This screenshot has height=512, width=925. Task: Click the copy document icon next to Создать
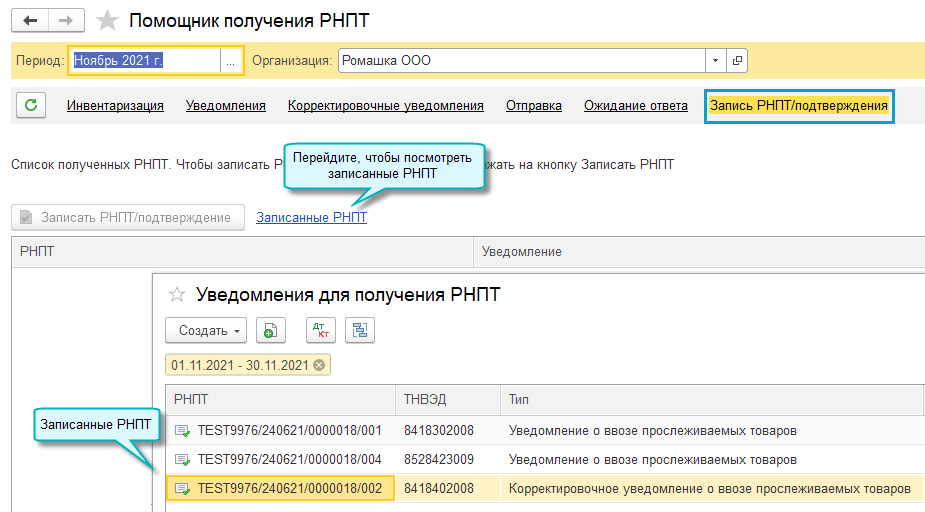click(271, 330)
